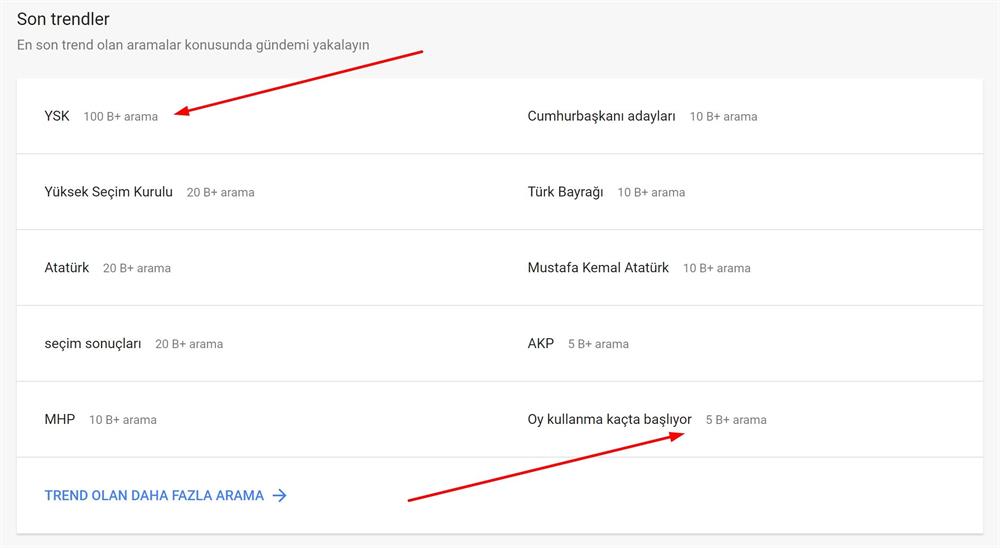Open Oy kullanma kaçta başlıyor trend
Viewport: 1000px width, 548px height.
point(609,419)
